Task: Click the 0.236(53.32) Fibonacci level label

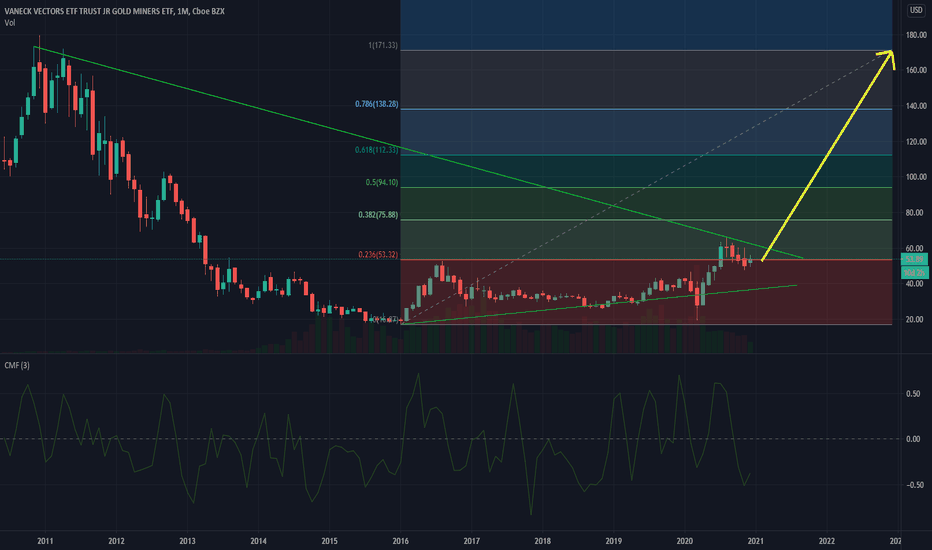Action: click(378, 254)
